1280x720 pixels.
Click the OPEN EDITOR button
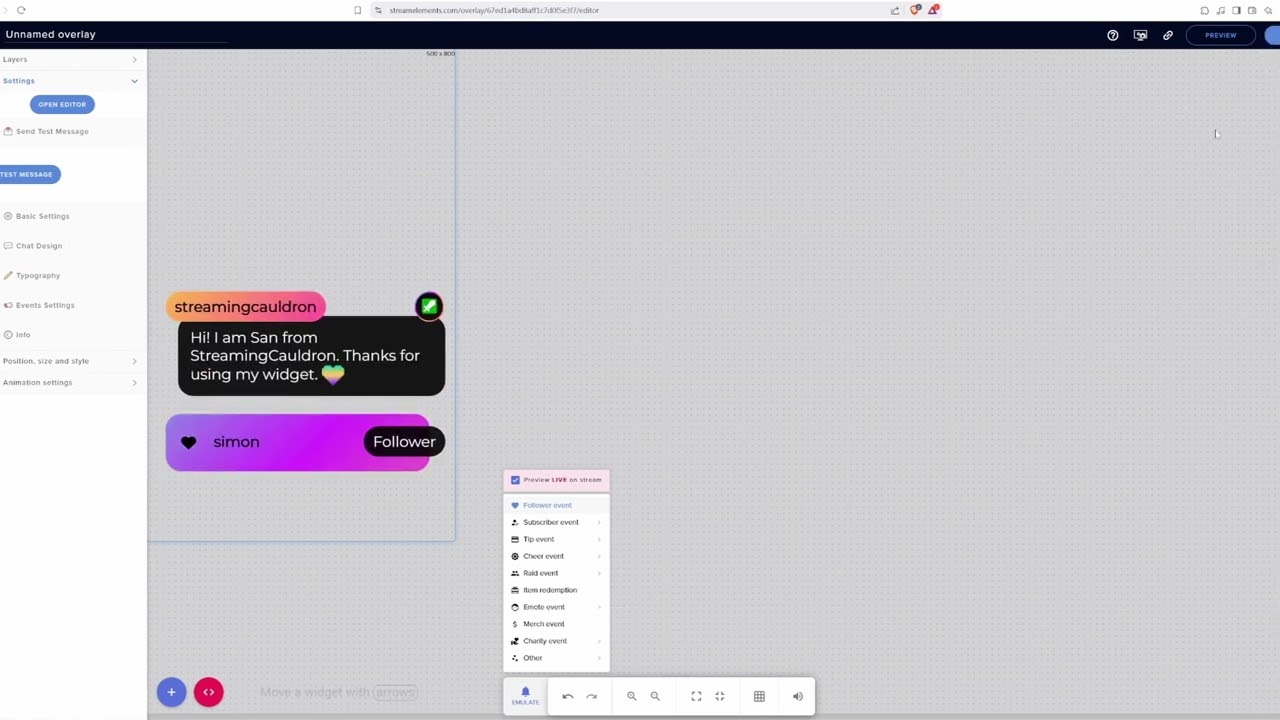tap(62, 104)
